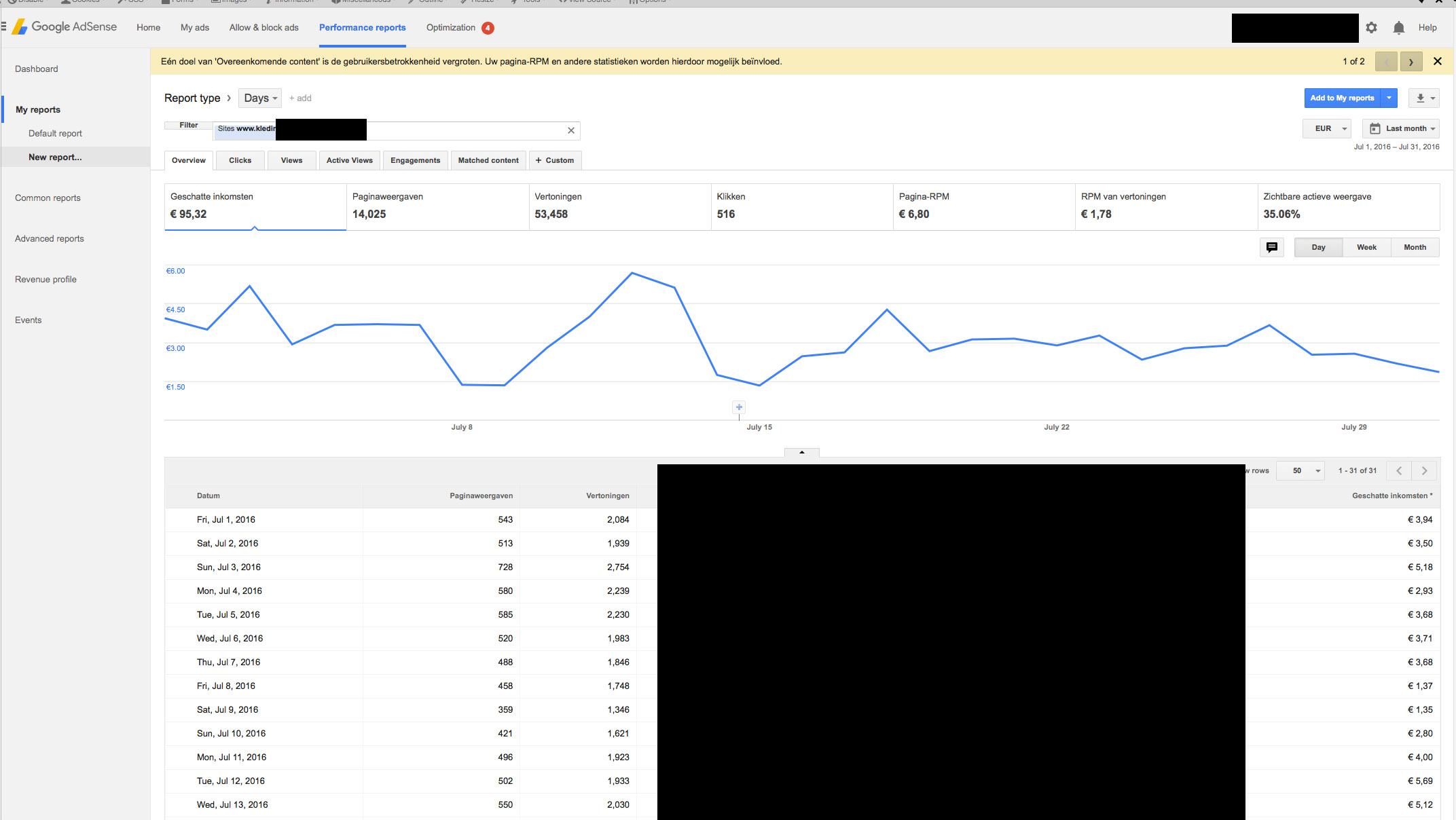The image size is (1456, 820).
Task: Expand the Add to My reports arrow
Action: [x=1389, y=98]
